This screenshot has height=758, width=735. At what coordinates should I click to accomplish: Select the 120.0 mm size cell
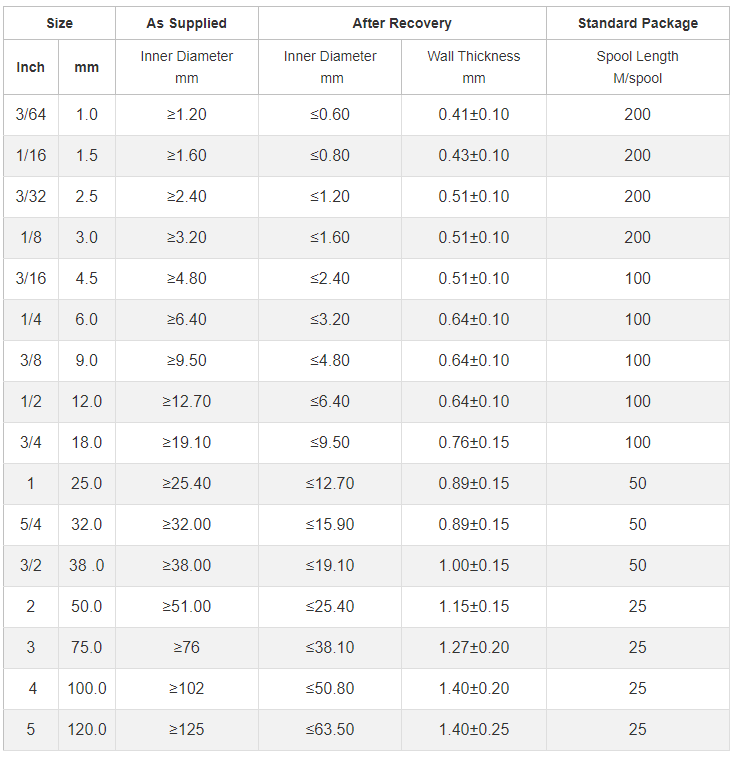pyautogui.click(x=87, y=730)
